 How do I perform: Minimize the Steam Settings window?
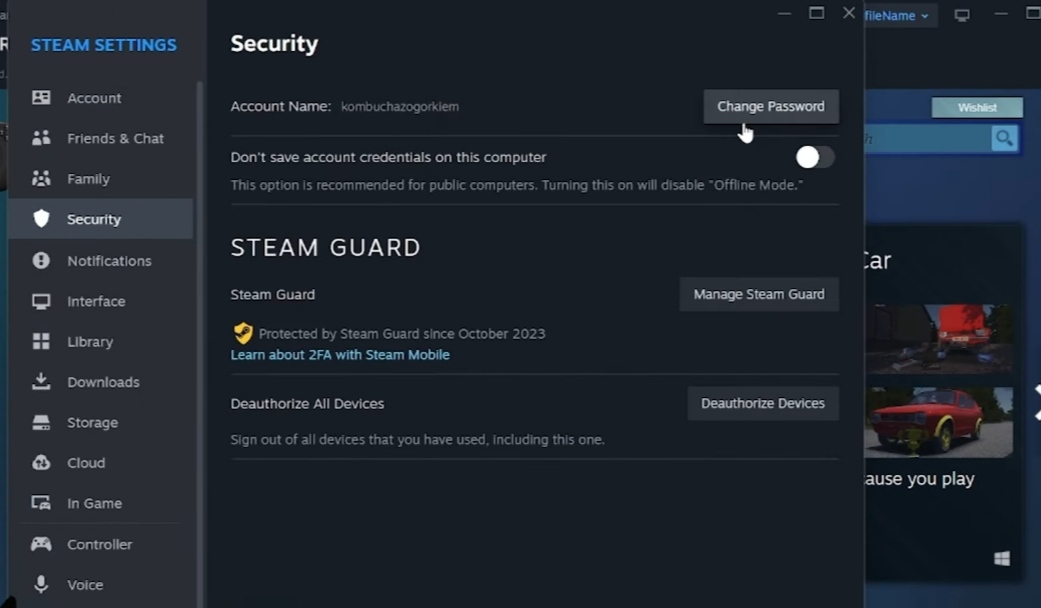[784, 13]
